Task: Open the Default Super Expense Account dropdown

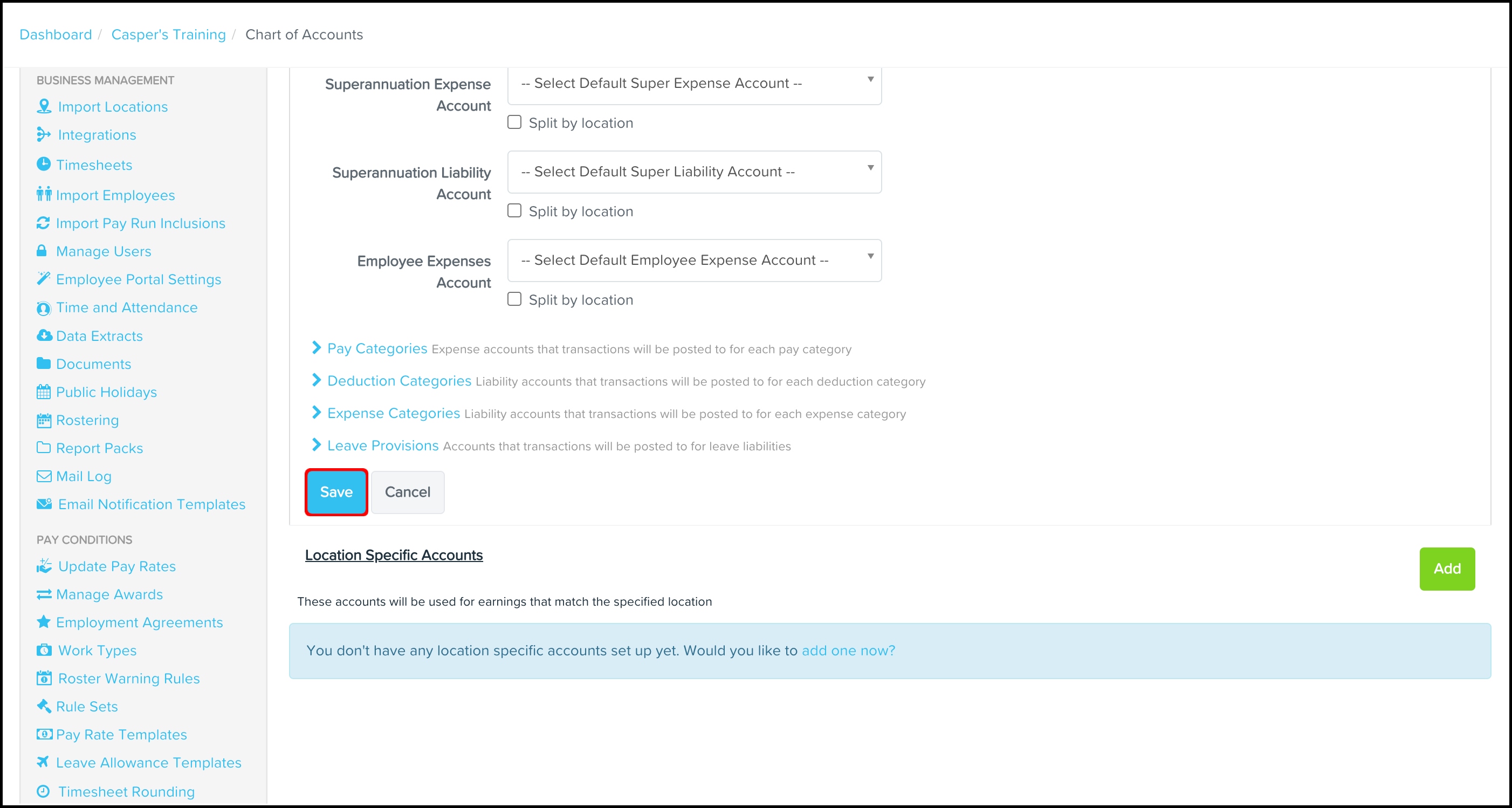Action: pyautogui.click(x=694, y=84)
